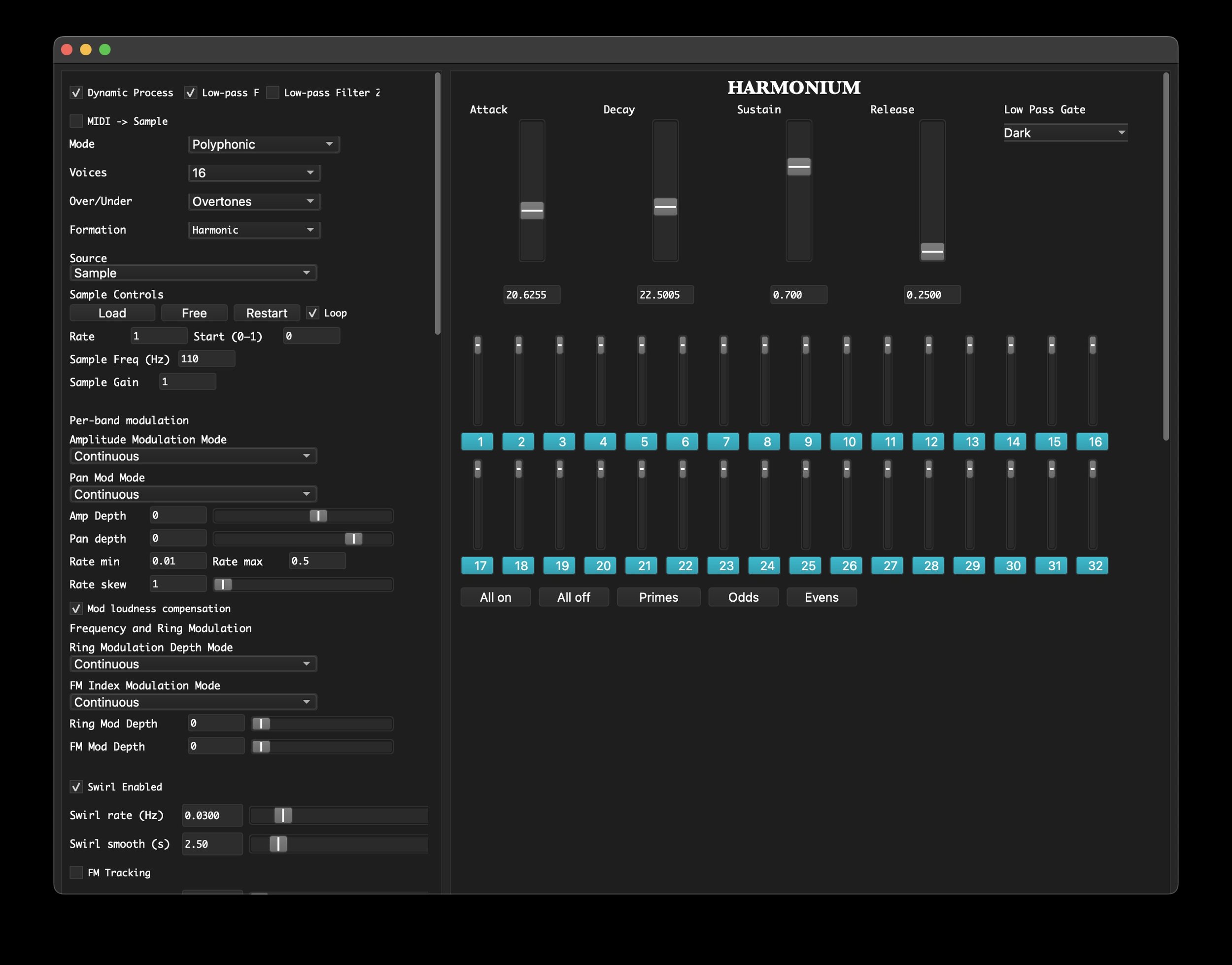Click the Sustain slider handle
This screenshot has height=965, width=1232.
(799, 167)
